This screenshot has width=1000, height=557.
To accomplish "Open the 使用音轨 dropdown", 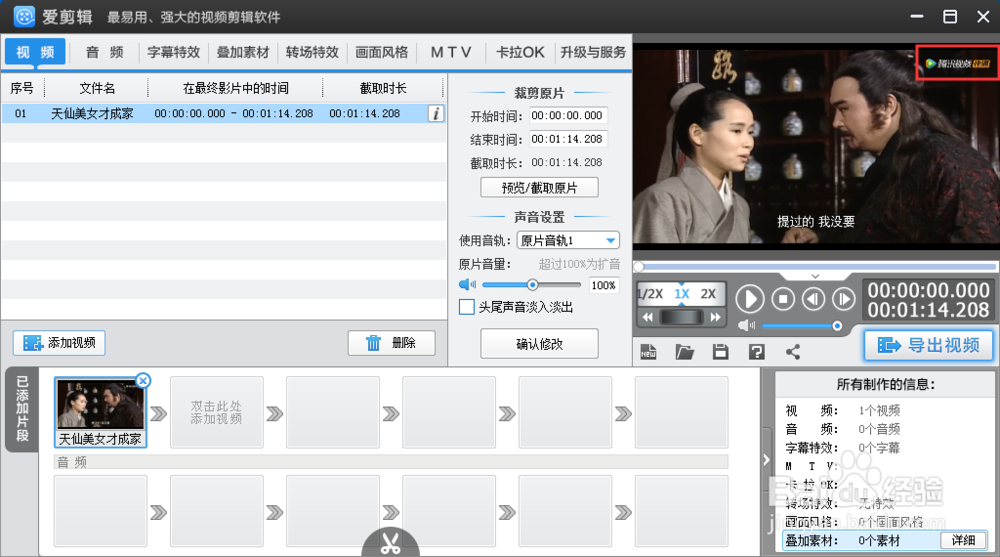I will point(568,241).
